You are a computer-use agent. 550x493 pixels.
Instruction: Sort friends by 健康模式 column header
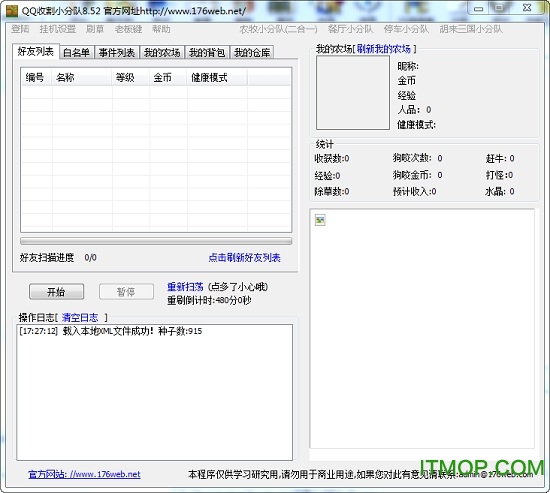[217, 77]
